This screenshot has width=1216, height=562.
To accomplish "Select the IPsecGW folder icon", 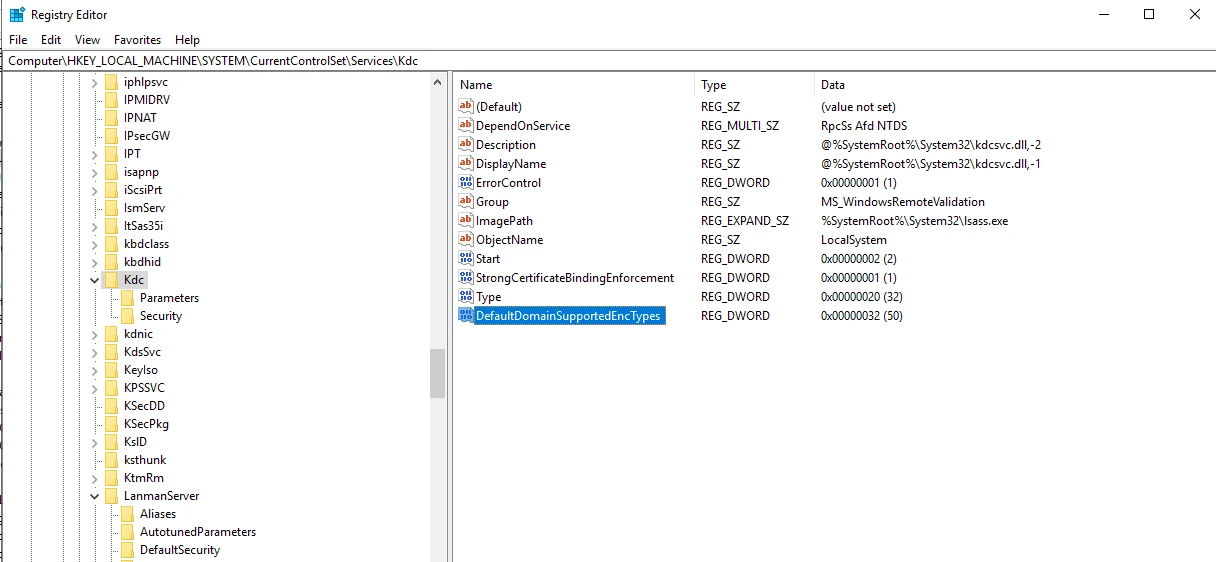I will tap(111, 136).
